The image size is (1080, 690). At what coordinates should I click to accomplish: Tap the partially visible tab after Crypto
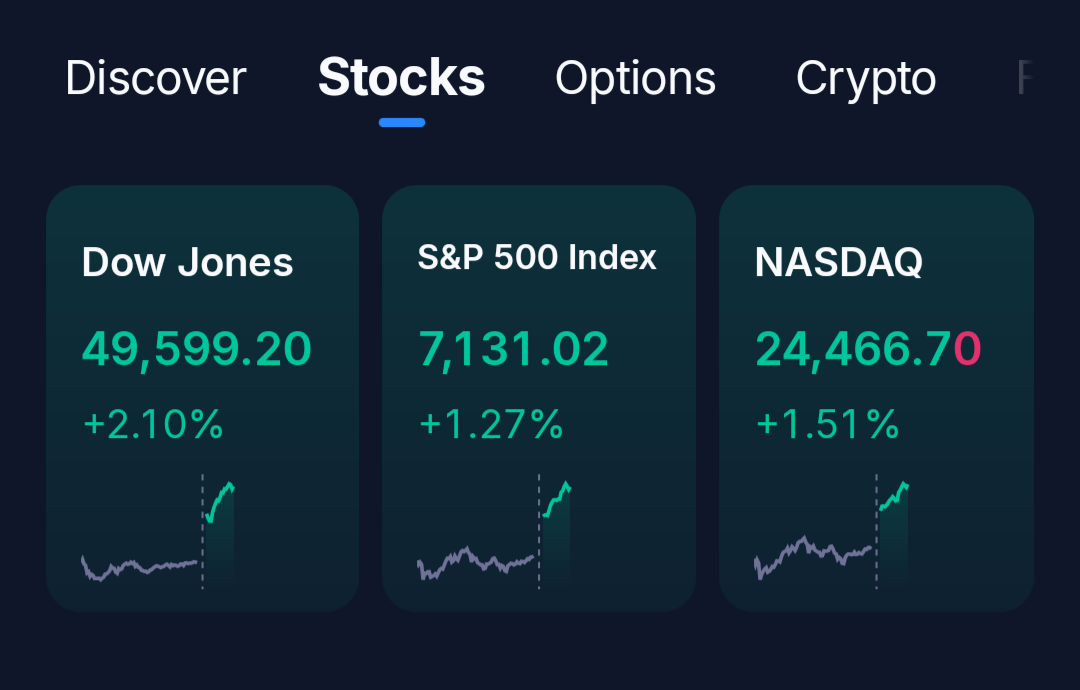(1023, 78)
